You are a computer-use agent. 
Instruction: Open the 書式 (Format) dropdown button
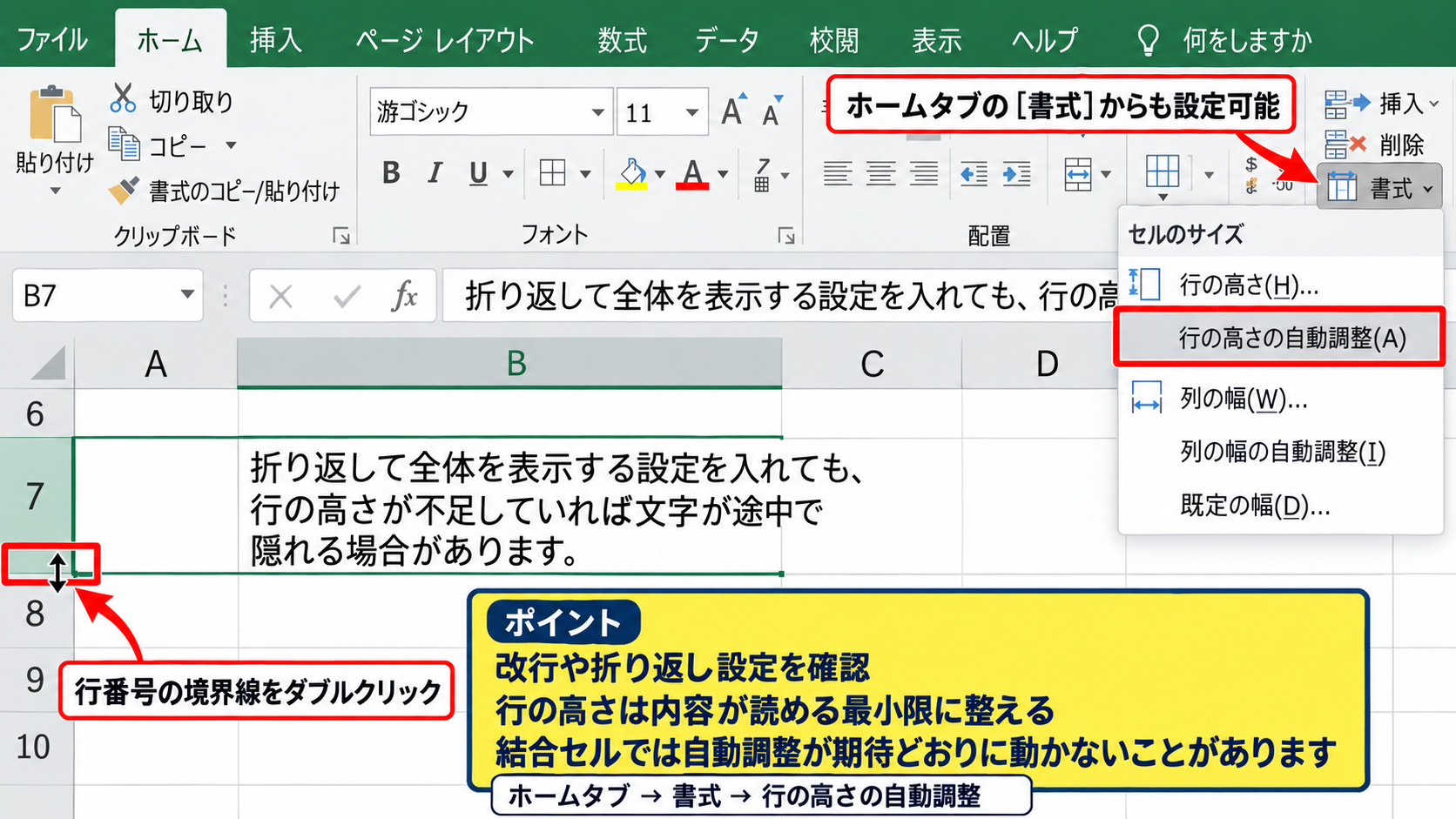point(1379,186)
